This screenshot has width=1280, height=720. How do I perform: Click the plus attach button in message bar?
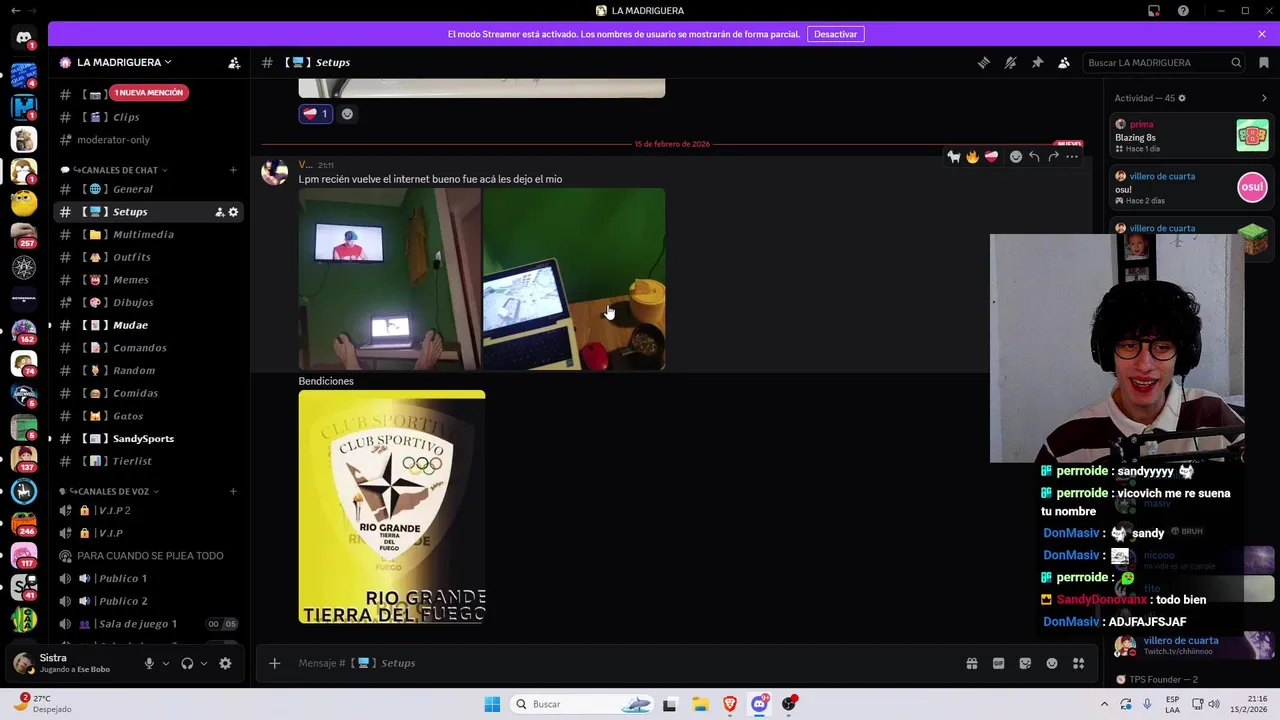[275, 663]
